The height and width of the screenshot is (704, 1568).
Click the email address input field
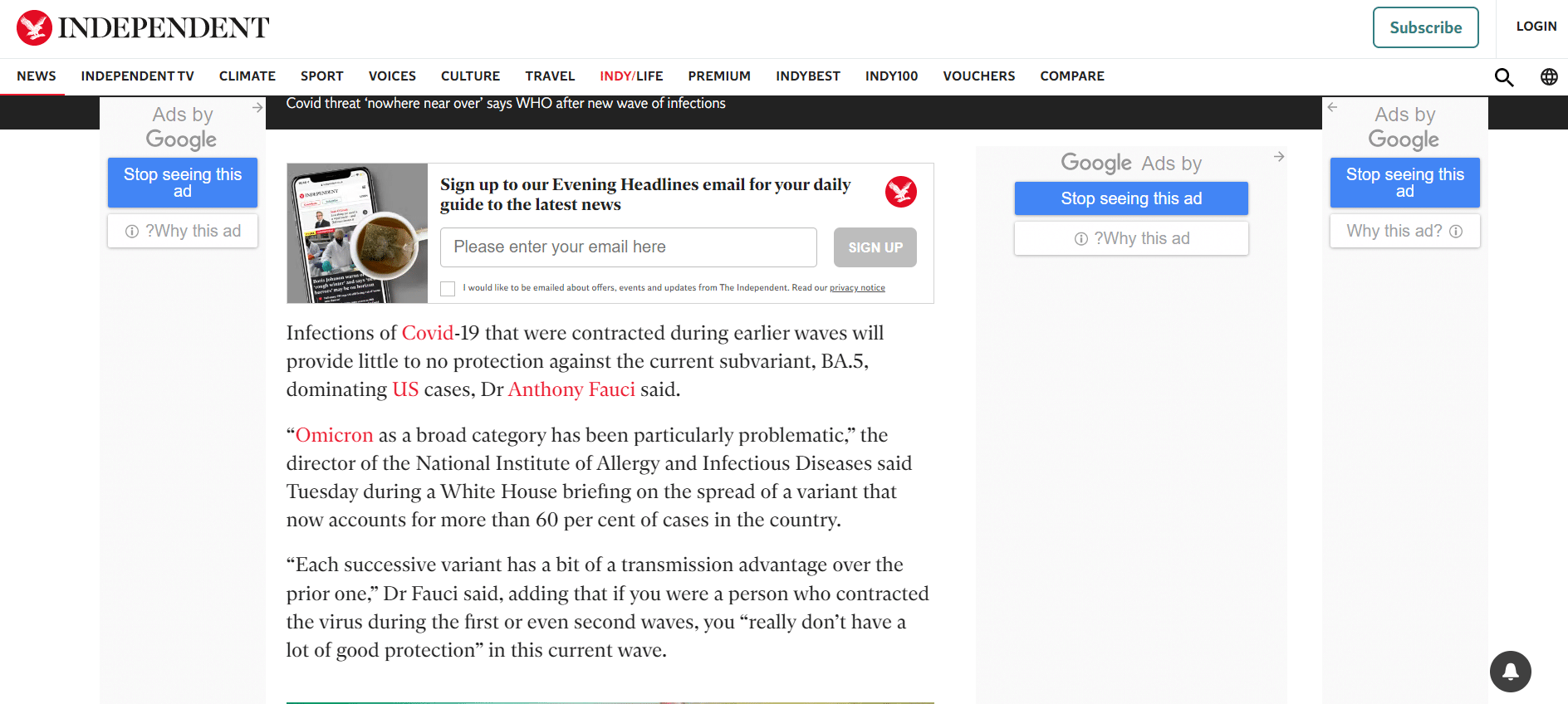point(628,247)
